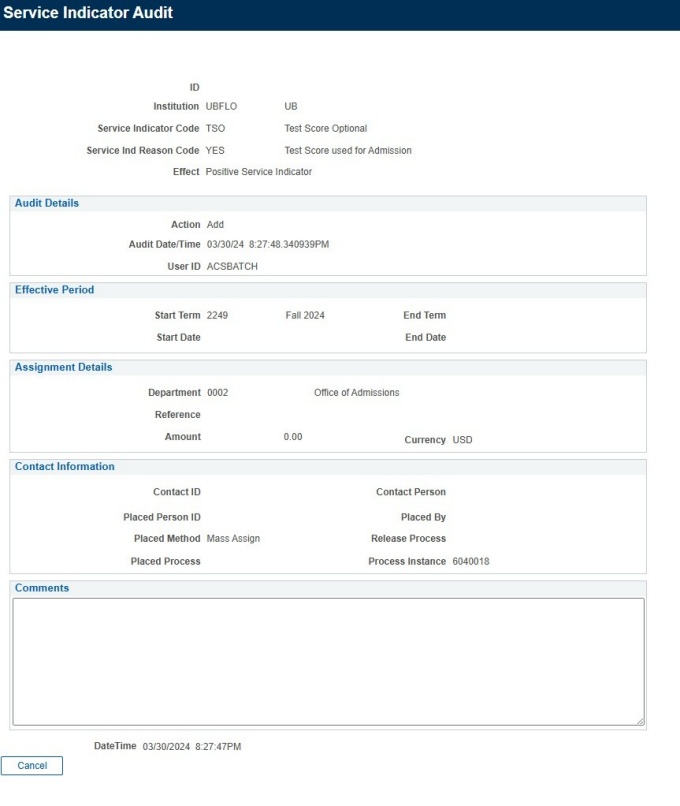
Task: Click the Start Term value 2249
Action: tap(217, 316)
